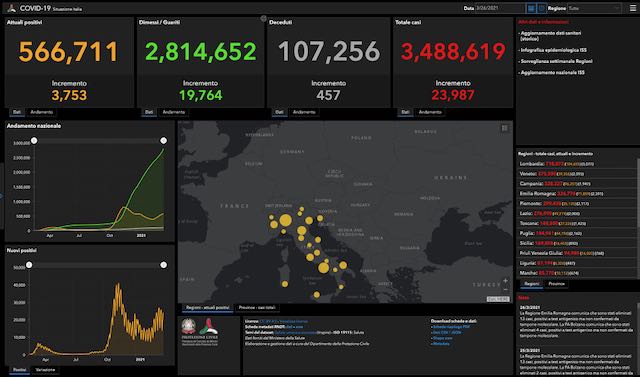640x377 pixels.
Task: Open the Data date picker field
Action: pyautogui.click(x=500, y=8)
